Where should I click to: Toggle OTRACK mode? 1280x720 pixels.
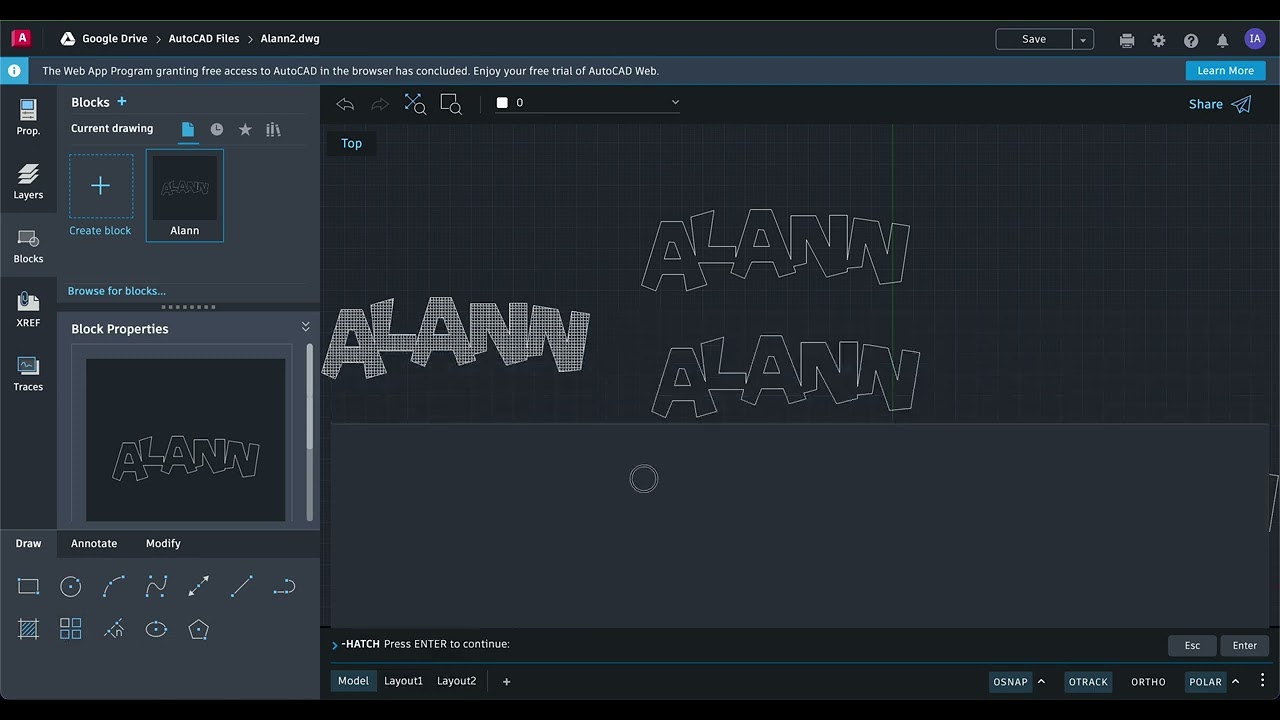(1088, 682)
